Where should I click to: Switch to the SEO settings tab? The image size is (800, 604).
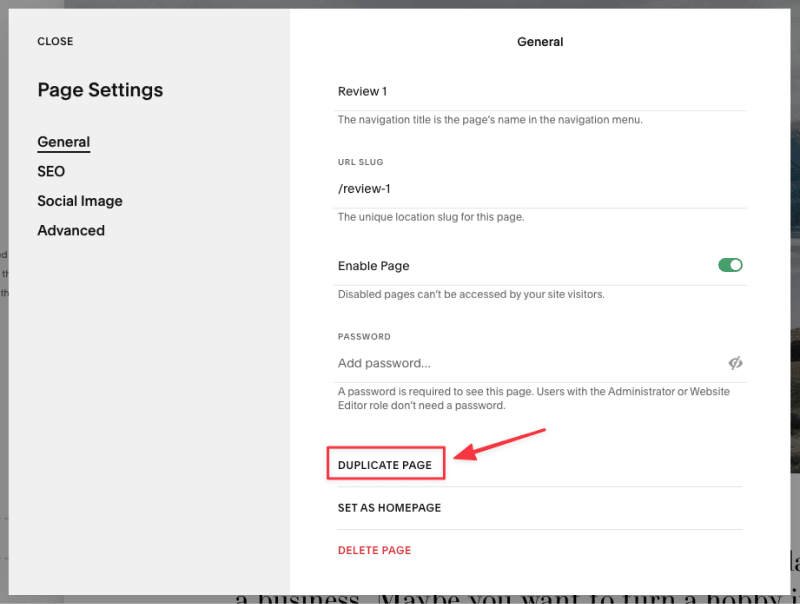50,171
